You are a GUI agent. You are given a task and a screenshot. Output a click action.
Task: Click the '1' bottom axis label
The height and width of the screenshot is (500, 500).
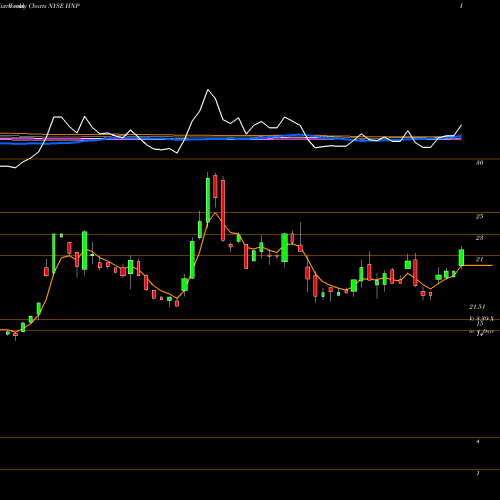478,473
